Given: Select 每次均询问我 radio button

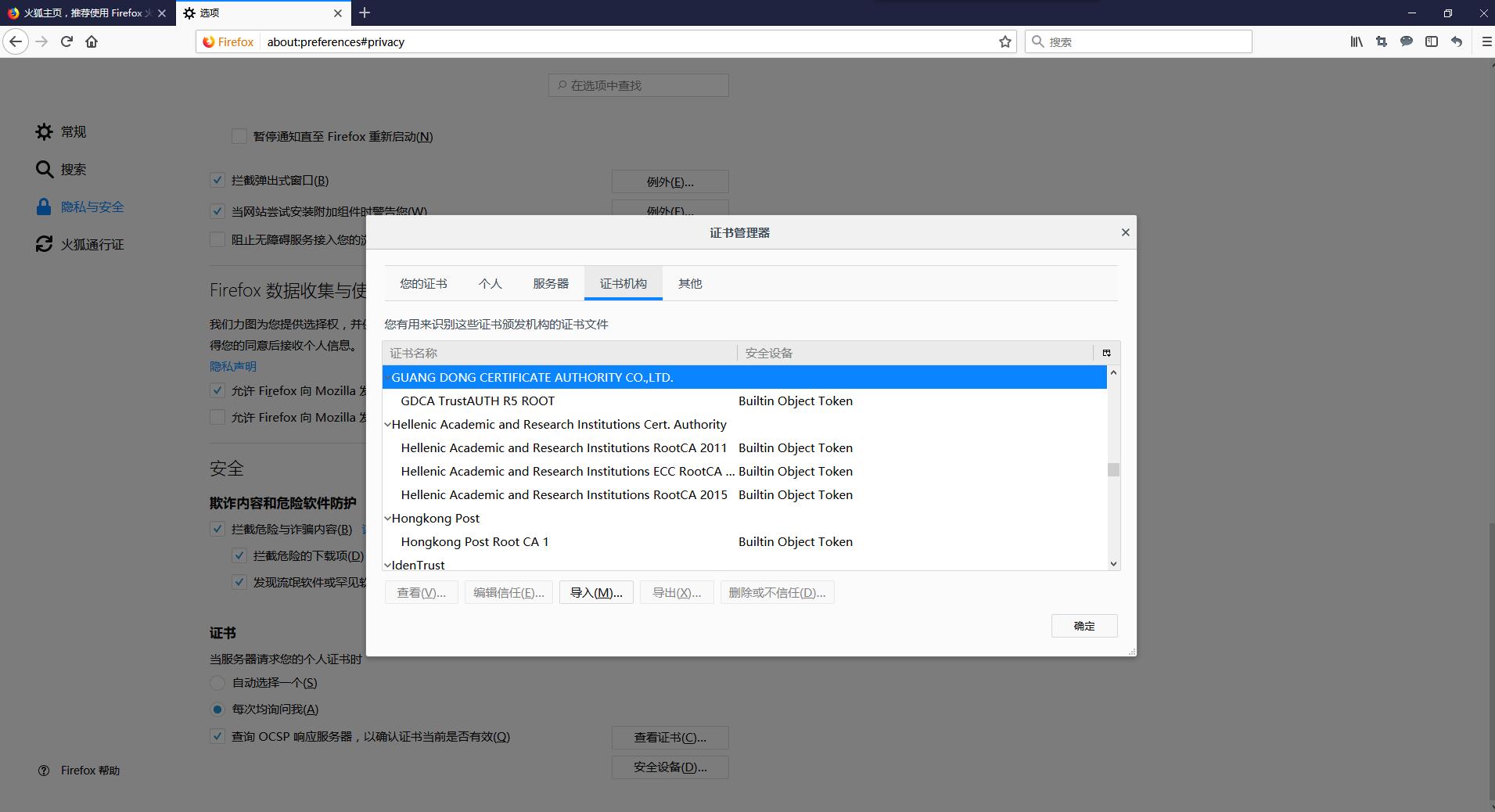Looking at the screenshot, I should [x=217, y=709].
